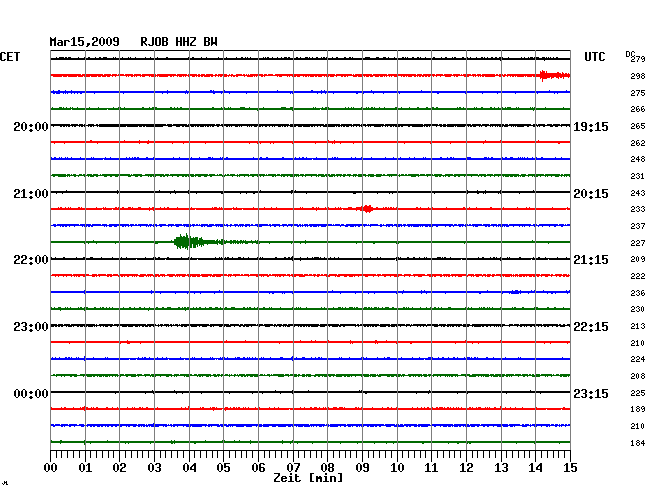
Task: Click the DC value 230
Action: click(x=638, y=309)
